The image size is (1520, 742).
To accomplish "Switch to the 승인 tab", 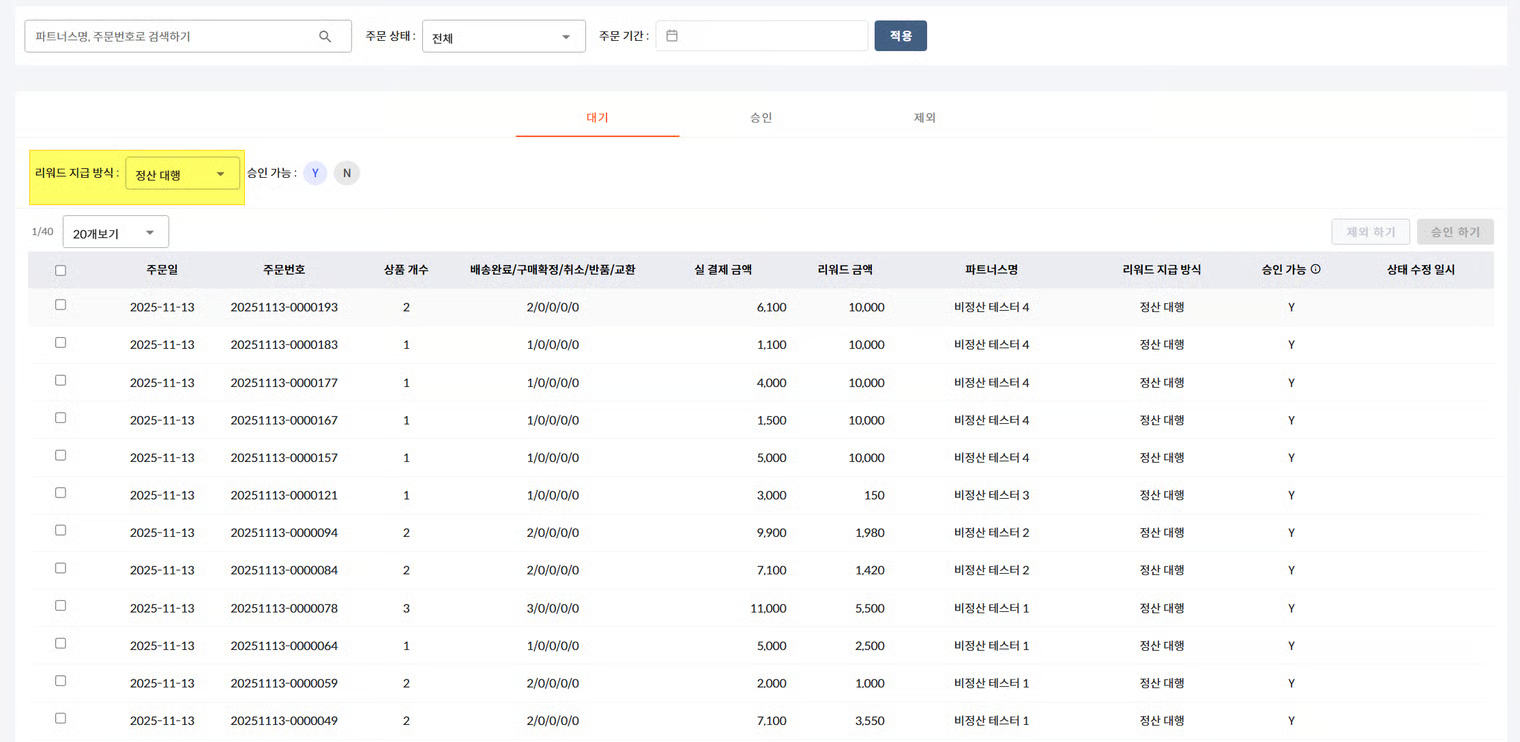I will (x=761, y=118).
